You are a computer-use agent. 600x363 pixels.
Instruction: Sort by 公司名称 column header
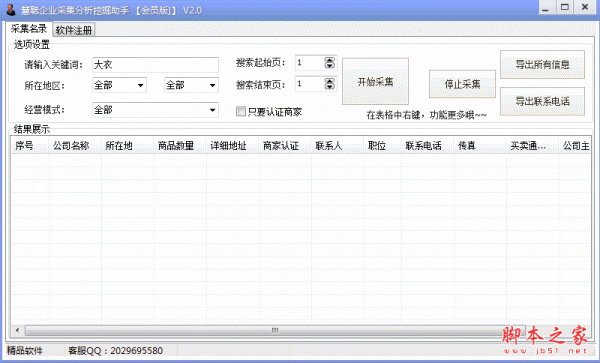pos(75,145)
